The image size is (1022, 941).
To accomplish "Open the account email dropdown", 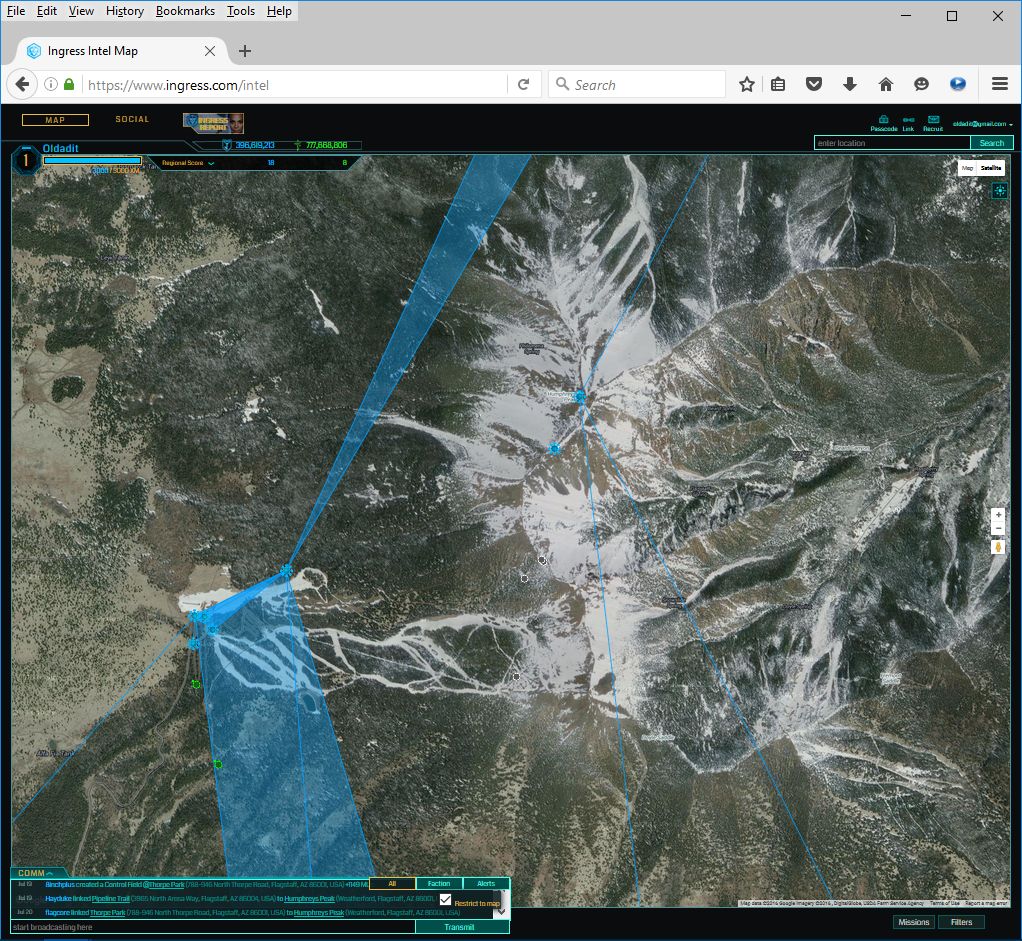I will pos(981,124).
